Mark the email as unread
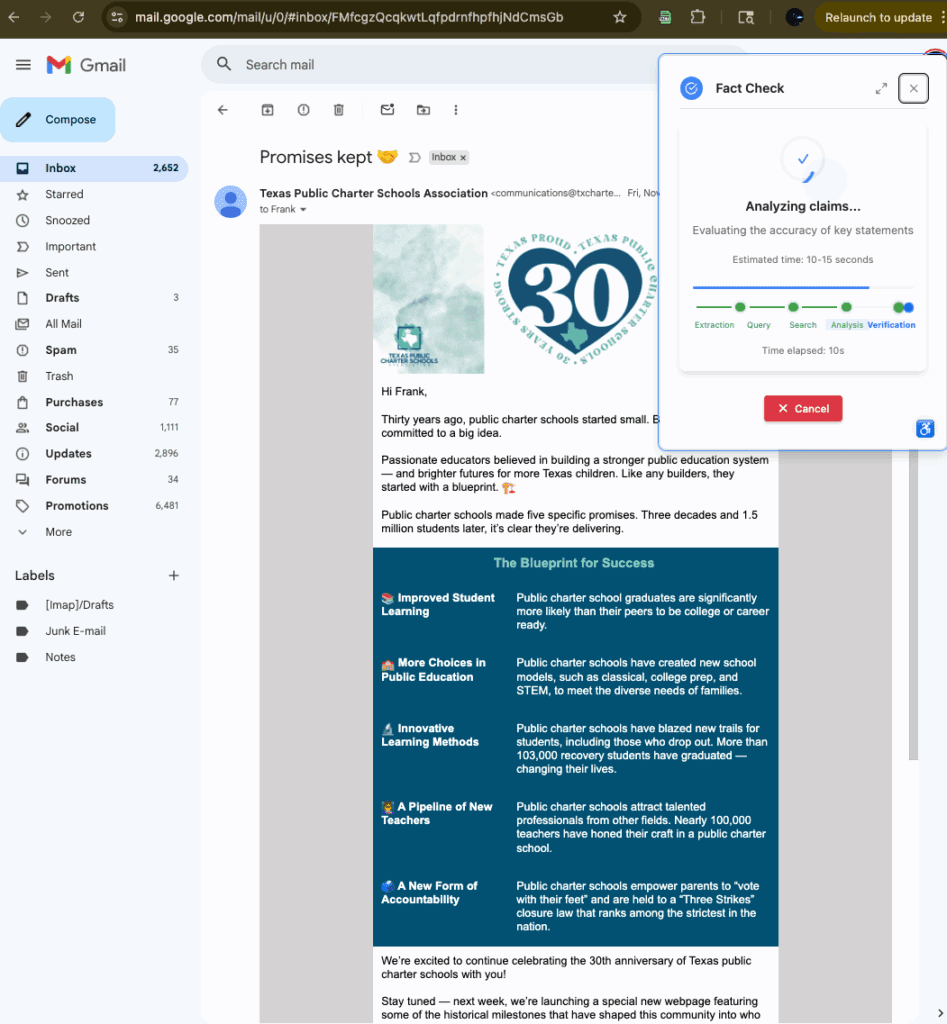This screenshot has width=947, height=1024. [x=387, y=110]
